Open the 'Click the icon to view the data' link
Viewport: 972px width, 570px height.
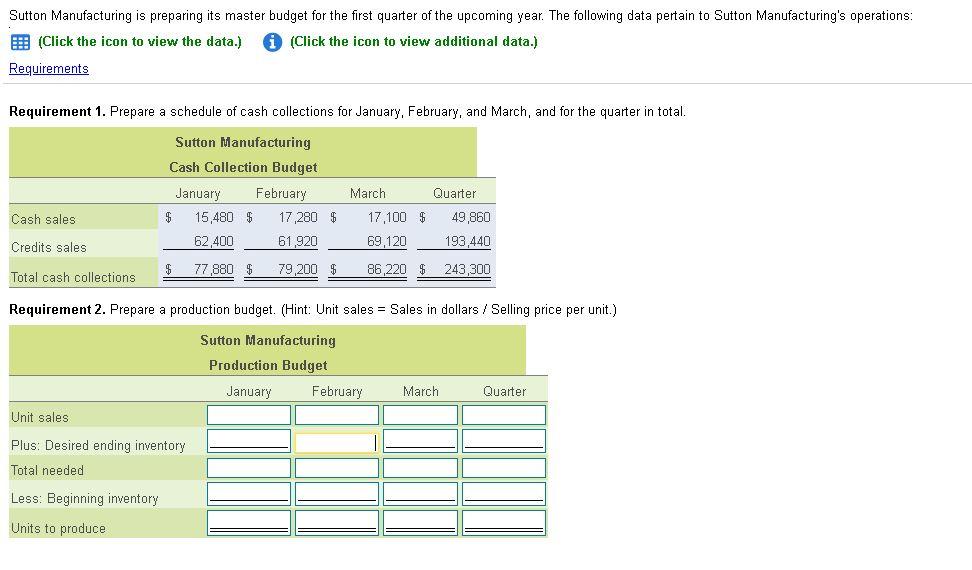point(140,42)
